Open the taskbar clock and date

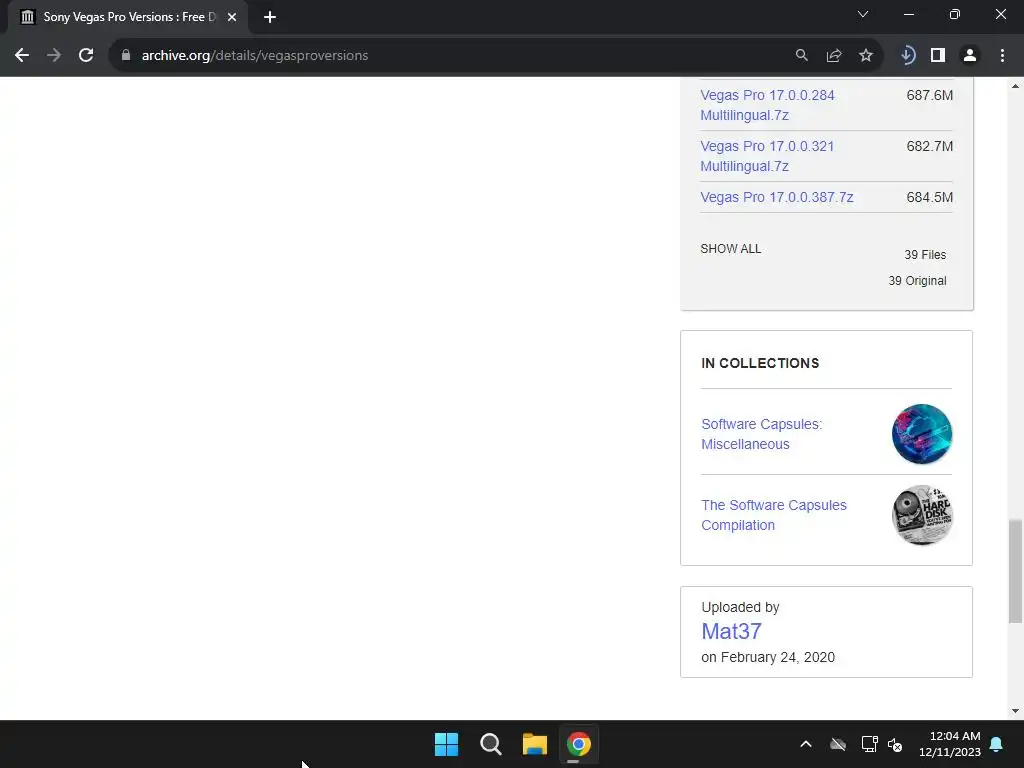950,744
